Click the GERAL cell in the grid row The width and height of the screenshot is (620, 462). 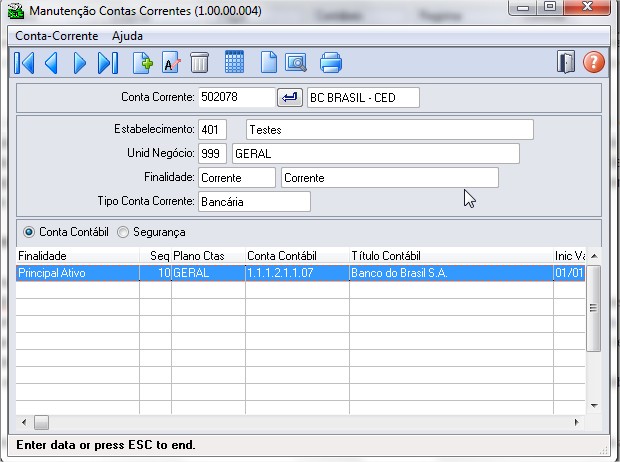[208, 273]
